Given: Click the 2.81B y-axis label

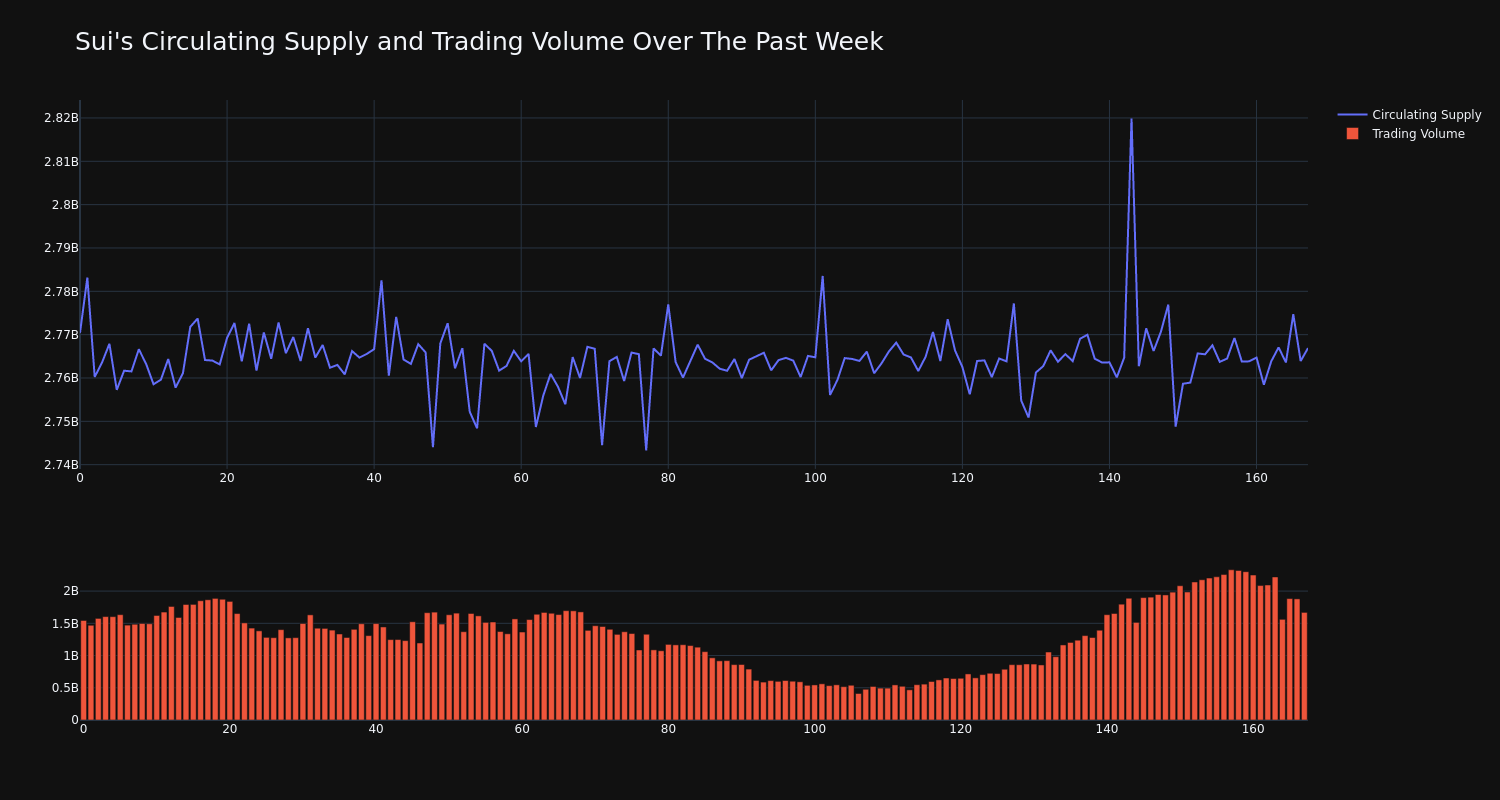Looking at the screenshot, I should coord(61,161).
